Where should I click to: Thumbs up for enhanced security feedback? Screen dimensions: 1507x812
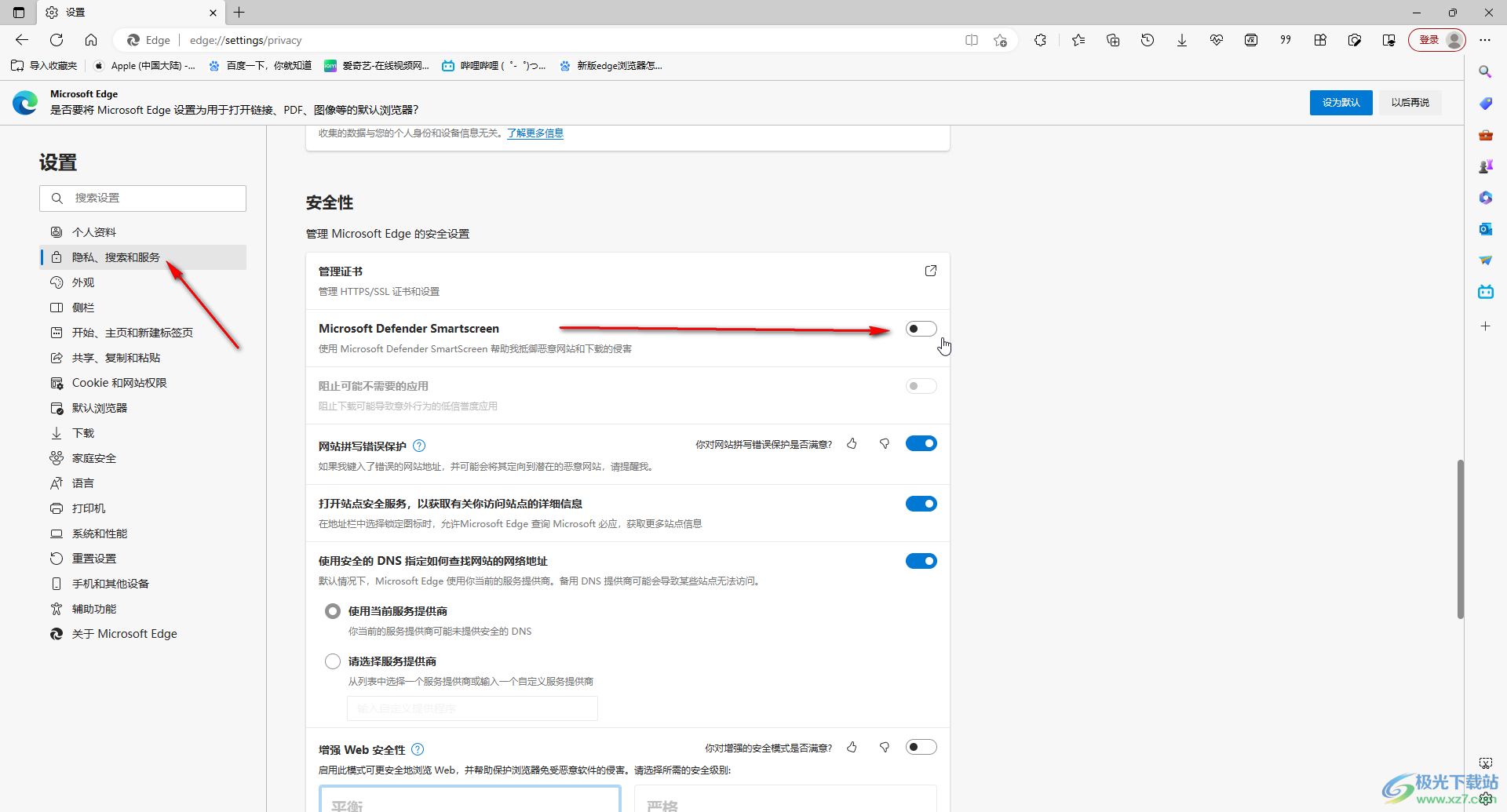[852, 748]
